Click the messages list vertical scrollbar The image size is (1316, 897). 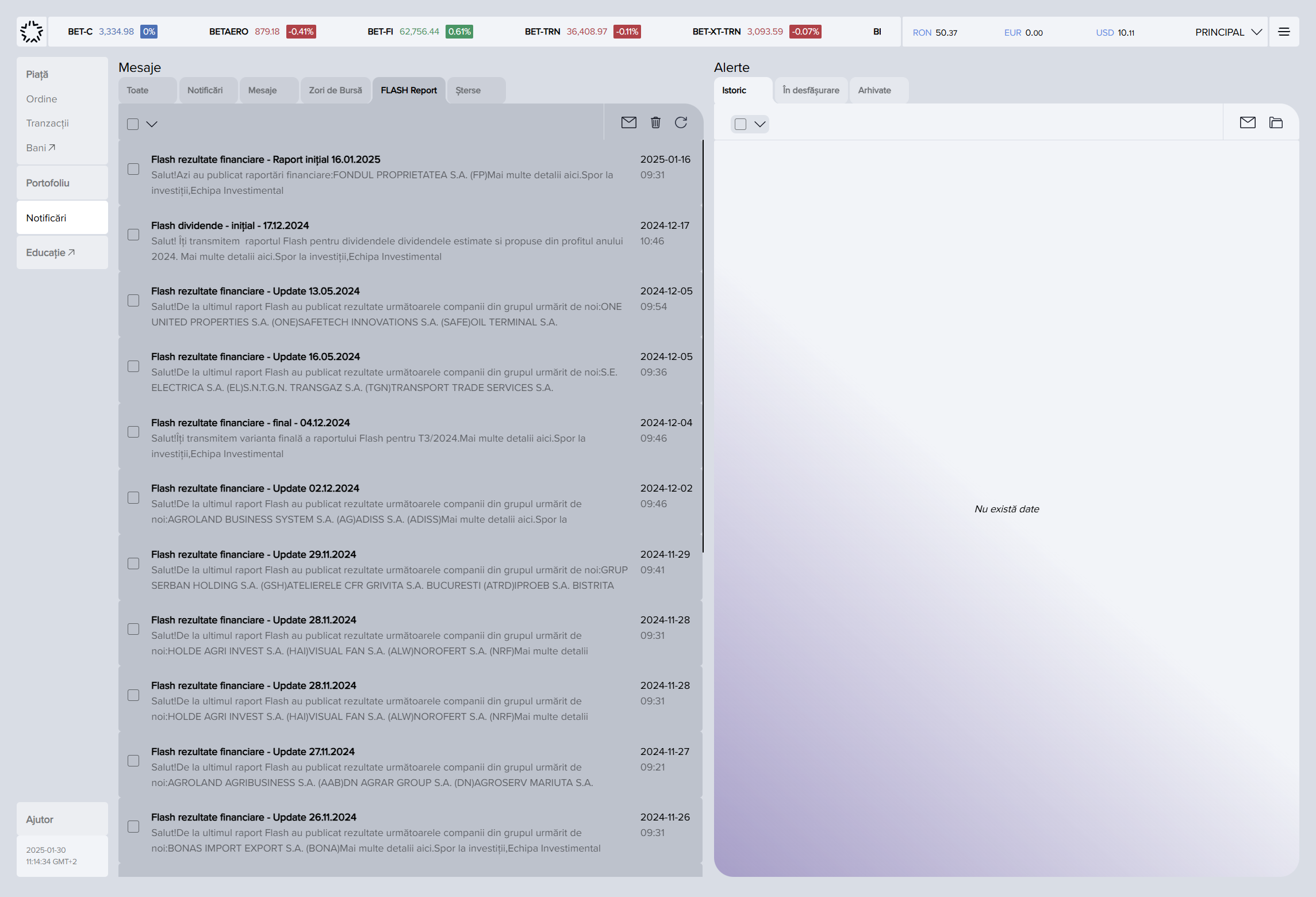(703, 345)
